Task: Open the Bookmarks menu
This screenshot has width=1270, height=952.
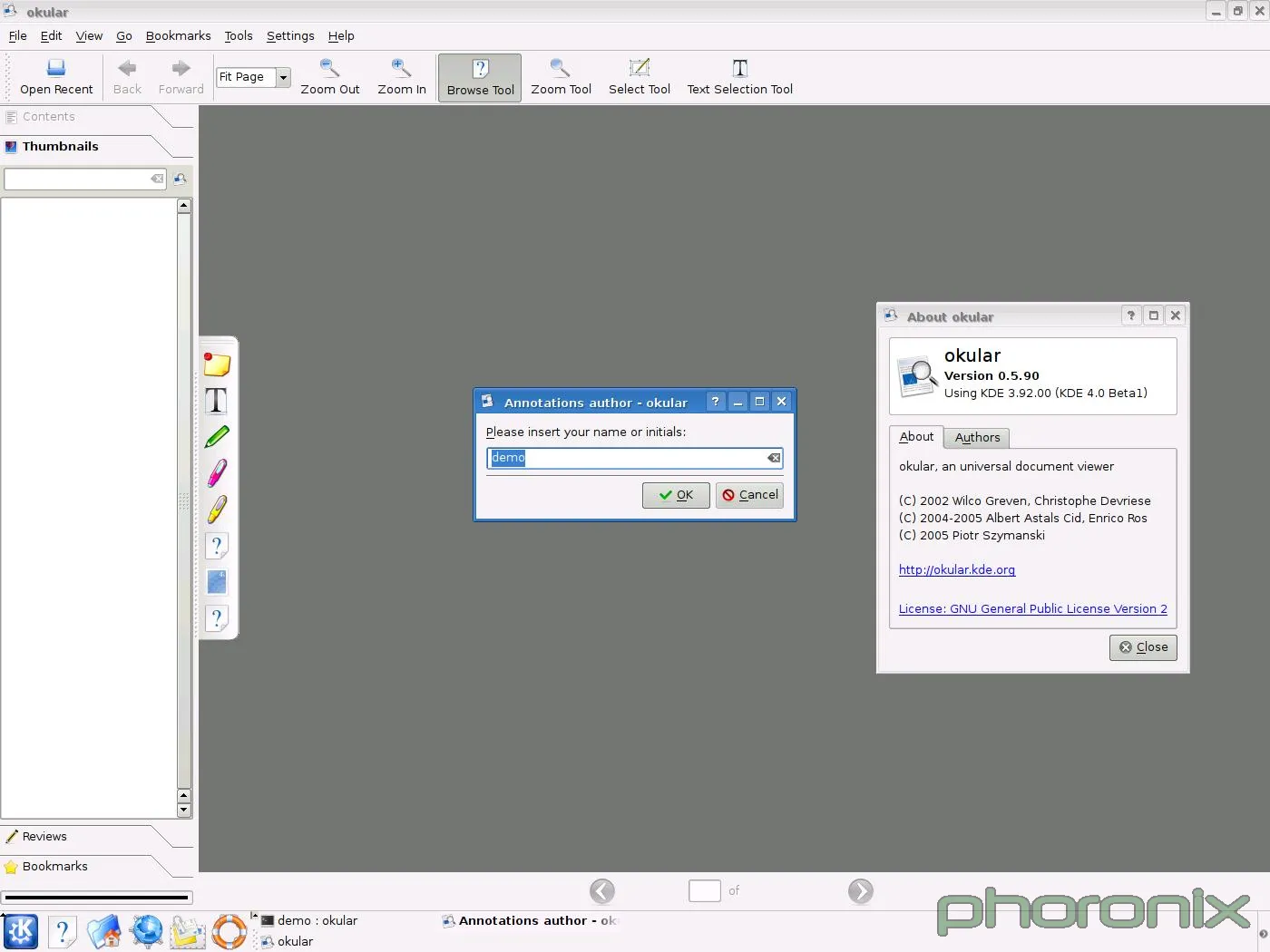Action: tap(178, 35)
